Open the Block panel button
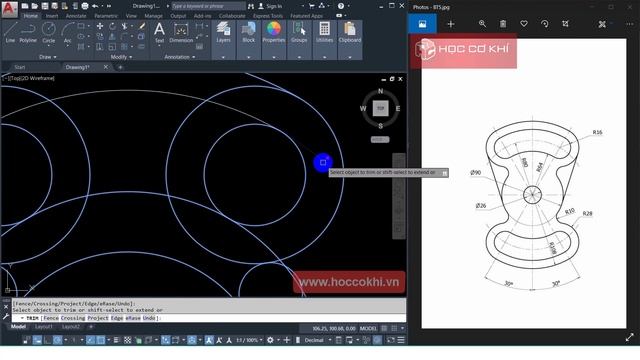 (249, 32)
